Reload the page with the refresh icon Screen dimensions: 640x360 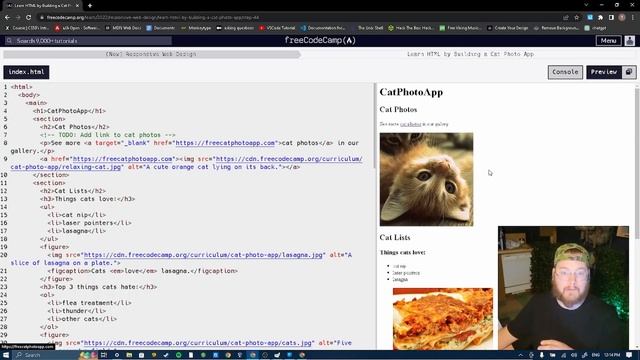(x=29, y=18)
